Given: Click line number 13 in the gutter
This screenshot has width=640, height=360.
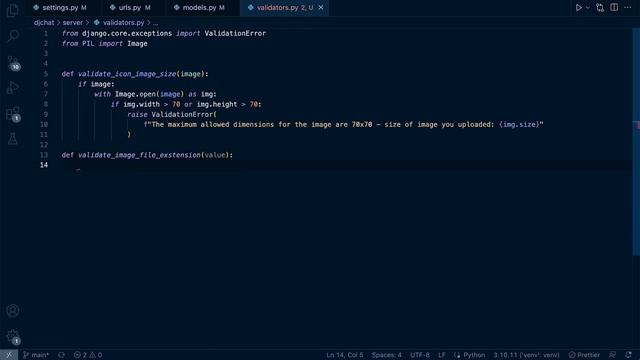Looking at the screenshot, I should pos(44,155).
